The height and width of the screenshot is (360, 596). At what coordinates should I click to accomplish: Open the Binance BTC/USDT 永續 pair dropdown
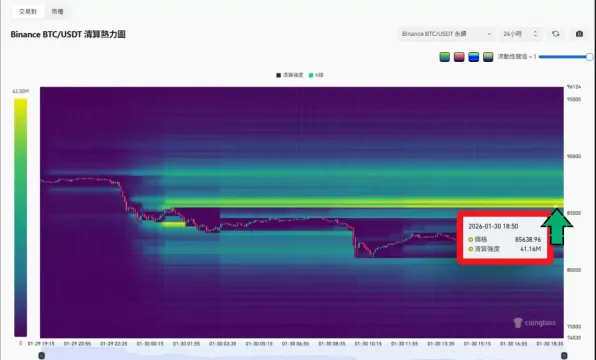(x=446, y=34)
